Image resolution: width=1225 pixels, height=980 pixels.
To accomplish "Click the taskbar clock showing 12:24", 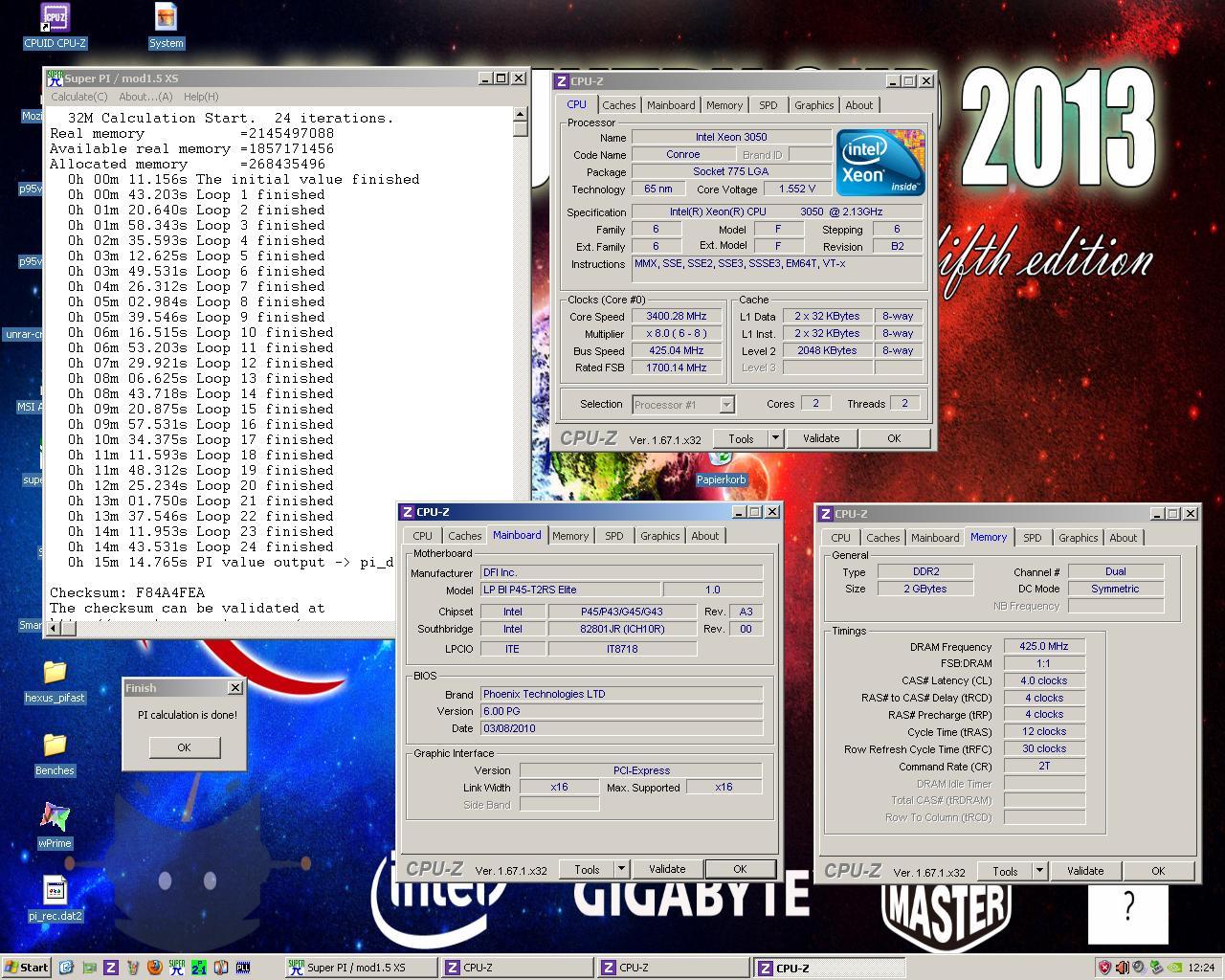I will tap(1200, 968).
